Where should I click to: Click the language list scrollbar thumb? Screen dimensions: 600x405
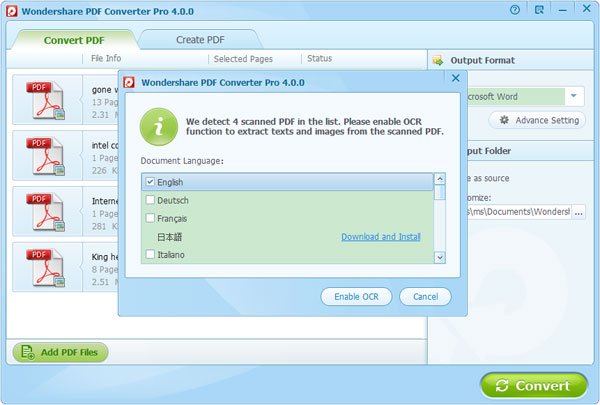click(440, 192)
